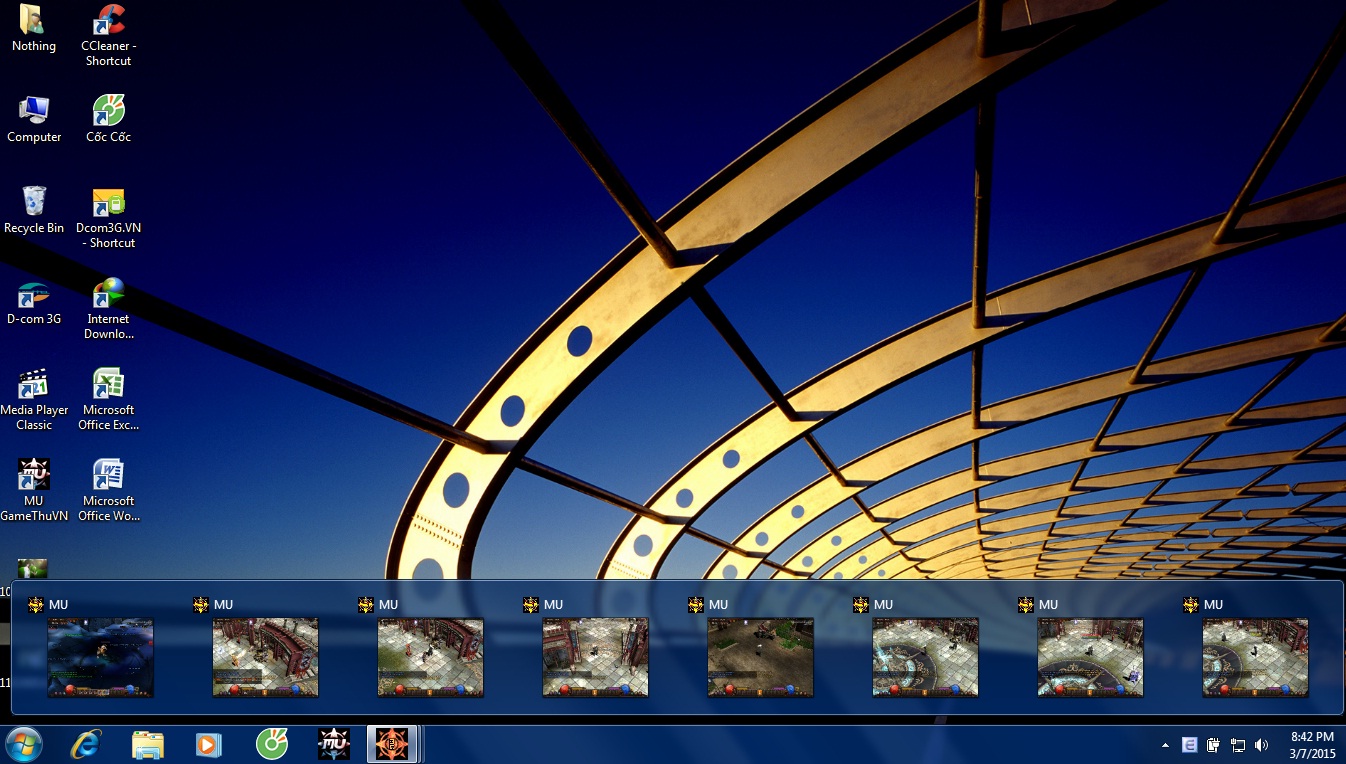Open the volume speaker icon in tray
Screen dimensions: 1346x764
pyautogui.click(x=1261, y=745)
